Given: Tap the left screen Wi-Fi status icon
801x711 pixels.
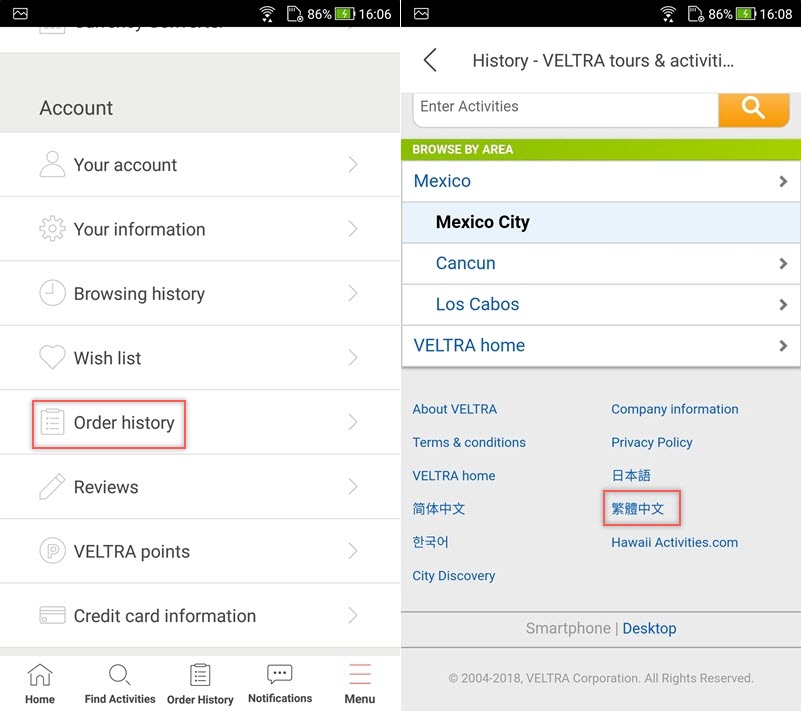Looking at the screenshot, I should tap(267, 14).
